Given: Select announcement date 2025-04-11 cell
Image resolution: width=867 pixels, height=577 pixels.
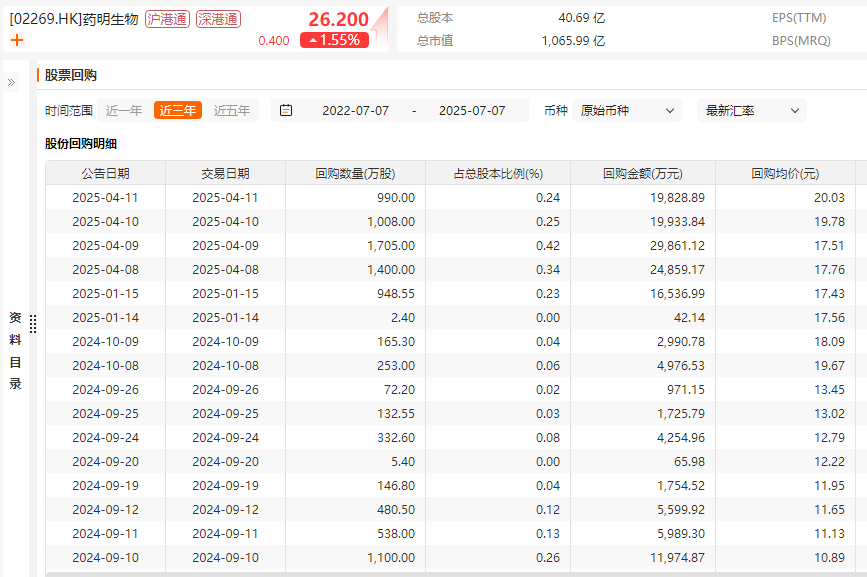Looking at the screenshot, I should tap(106, 197).
